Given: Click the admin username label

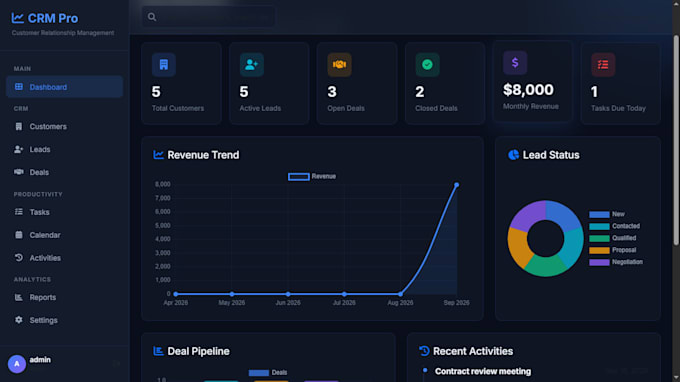Looking at the screenshot, I should 40,360.
